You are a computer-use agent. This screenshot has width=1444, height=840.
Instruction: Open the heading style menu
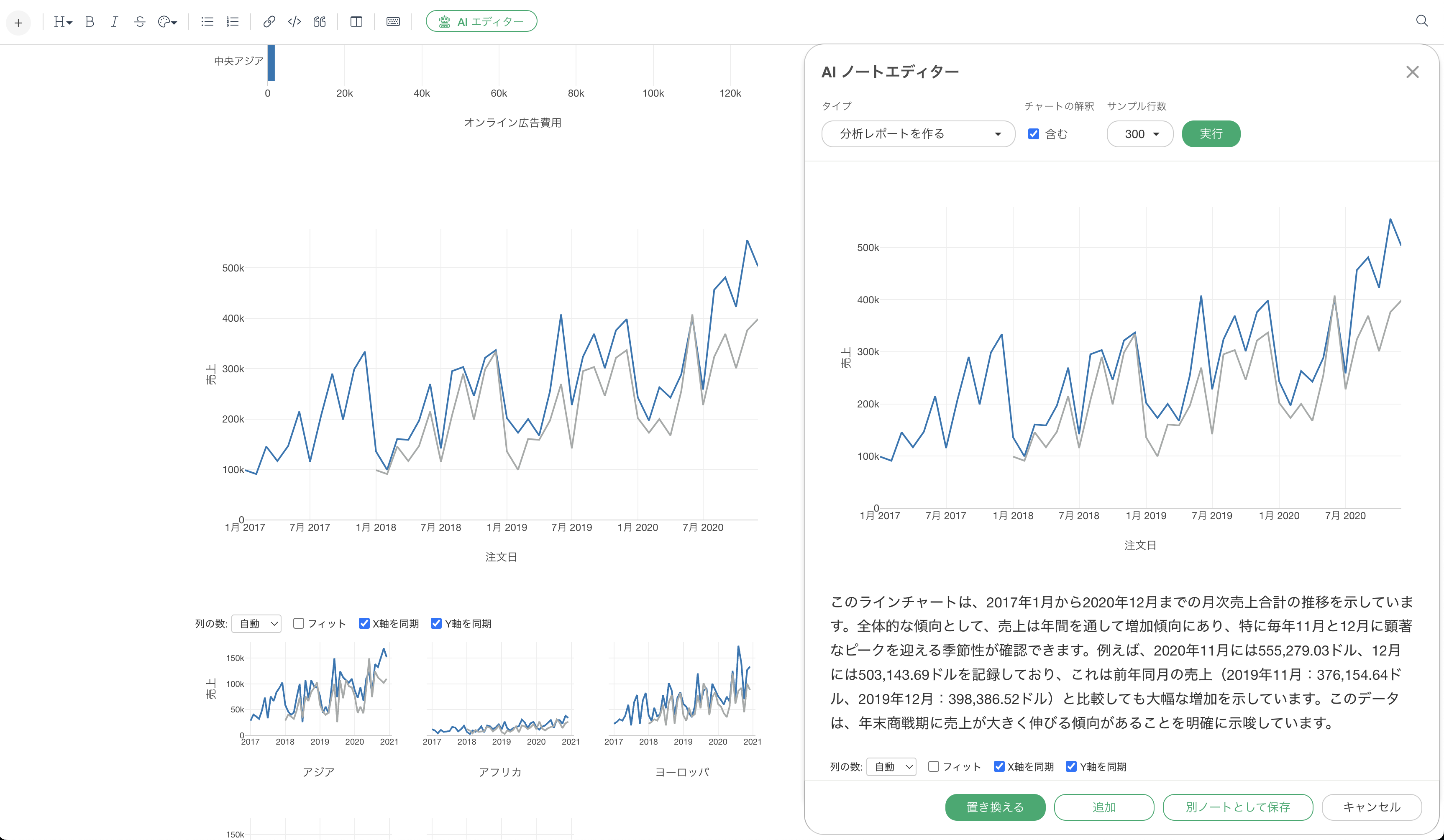[x=62, y=22]
